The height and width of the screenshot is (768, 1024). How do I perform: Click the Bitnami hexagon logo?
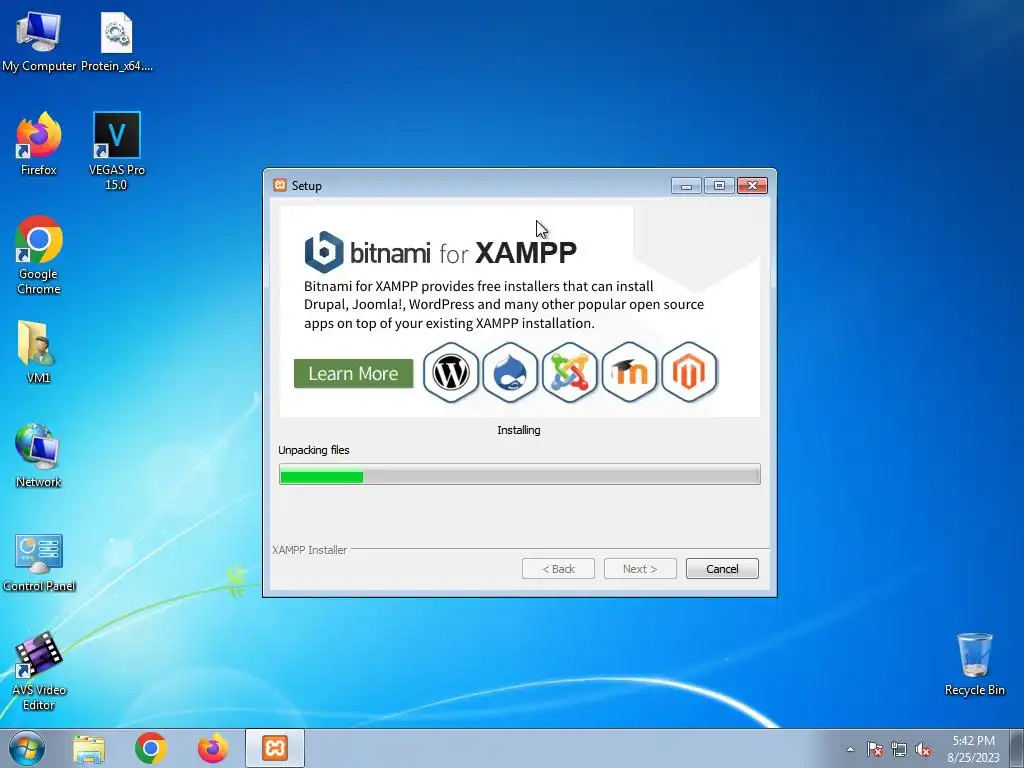(x=324, y=252)
